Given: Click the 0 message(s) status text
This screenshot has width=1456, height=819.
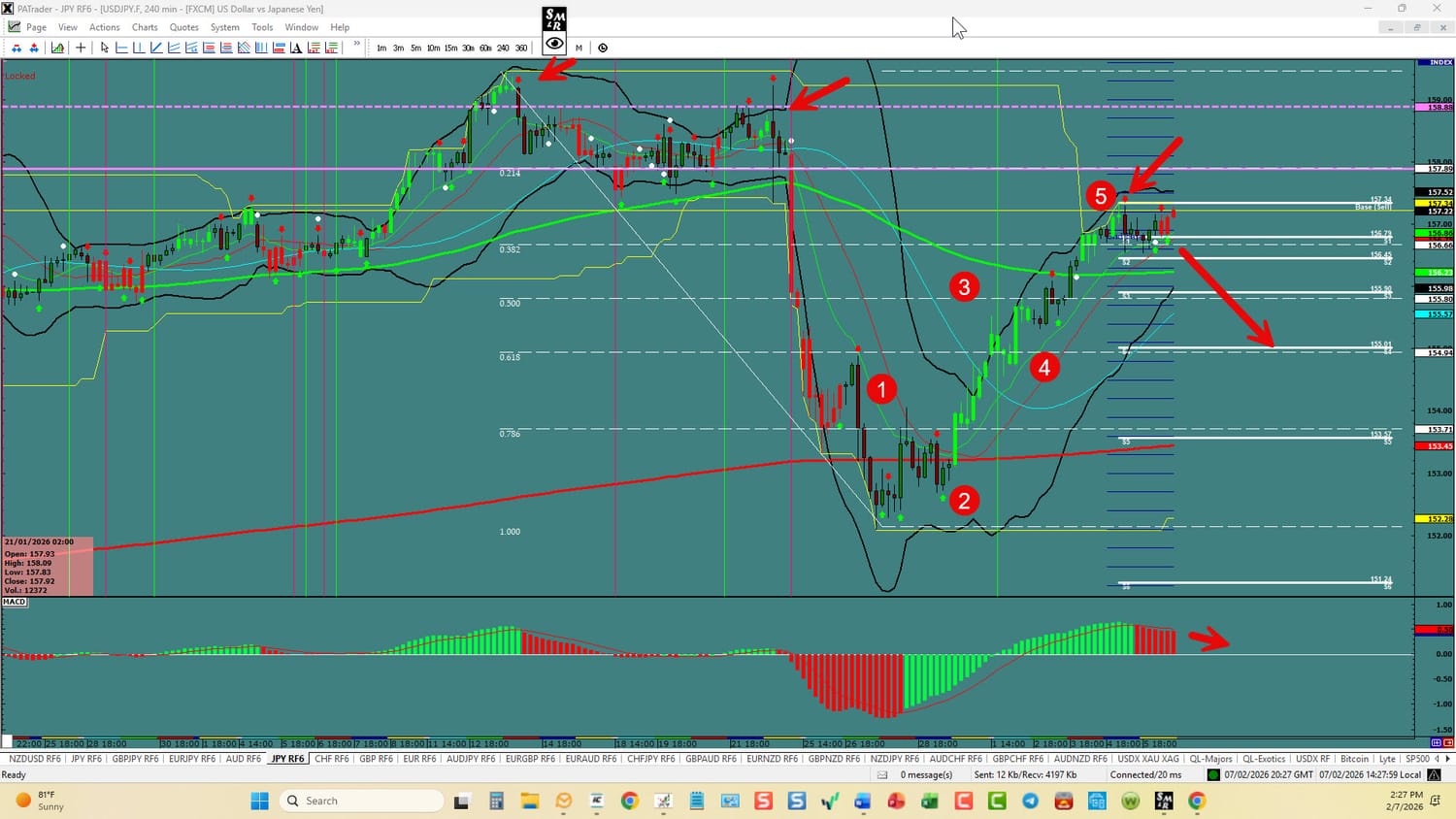Looking at the screenshot, I should tap(926, 774).
